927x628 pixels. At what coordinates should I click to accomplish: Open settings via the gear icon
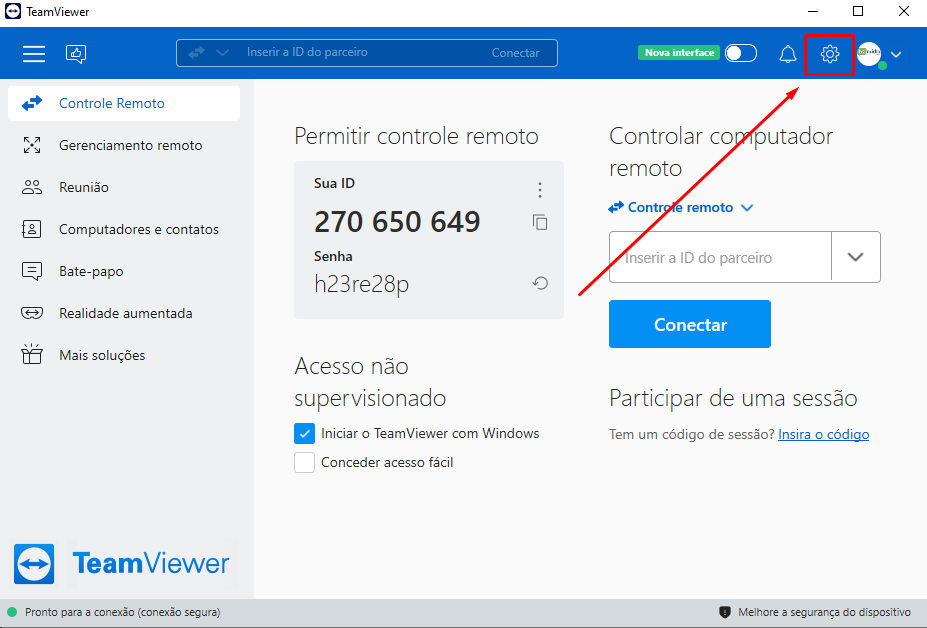[x=829, y=54]
